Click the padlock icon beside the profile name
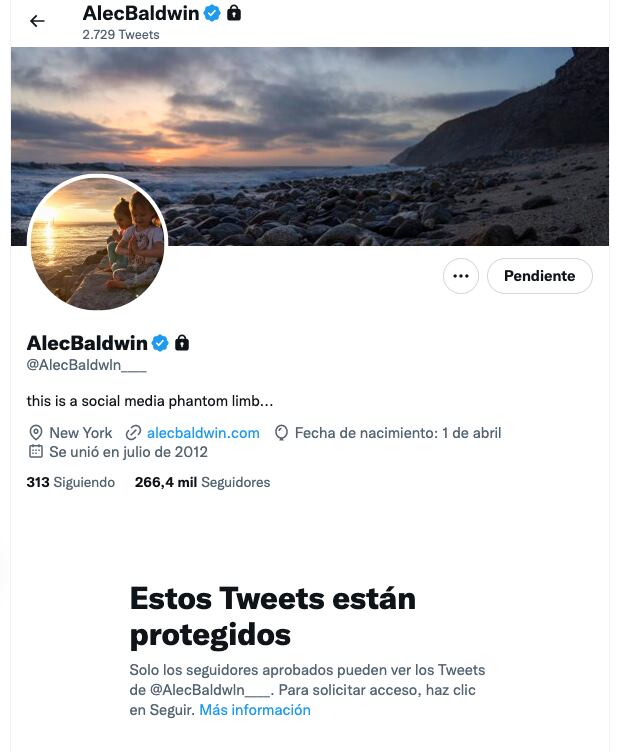 point(182,342)
